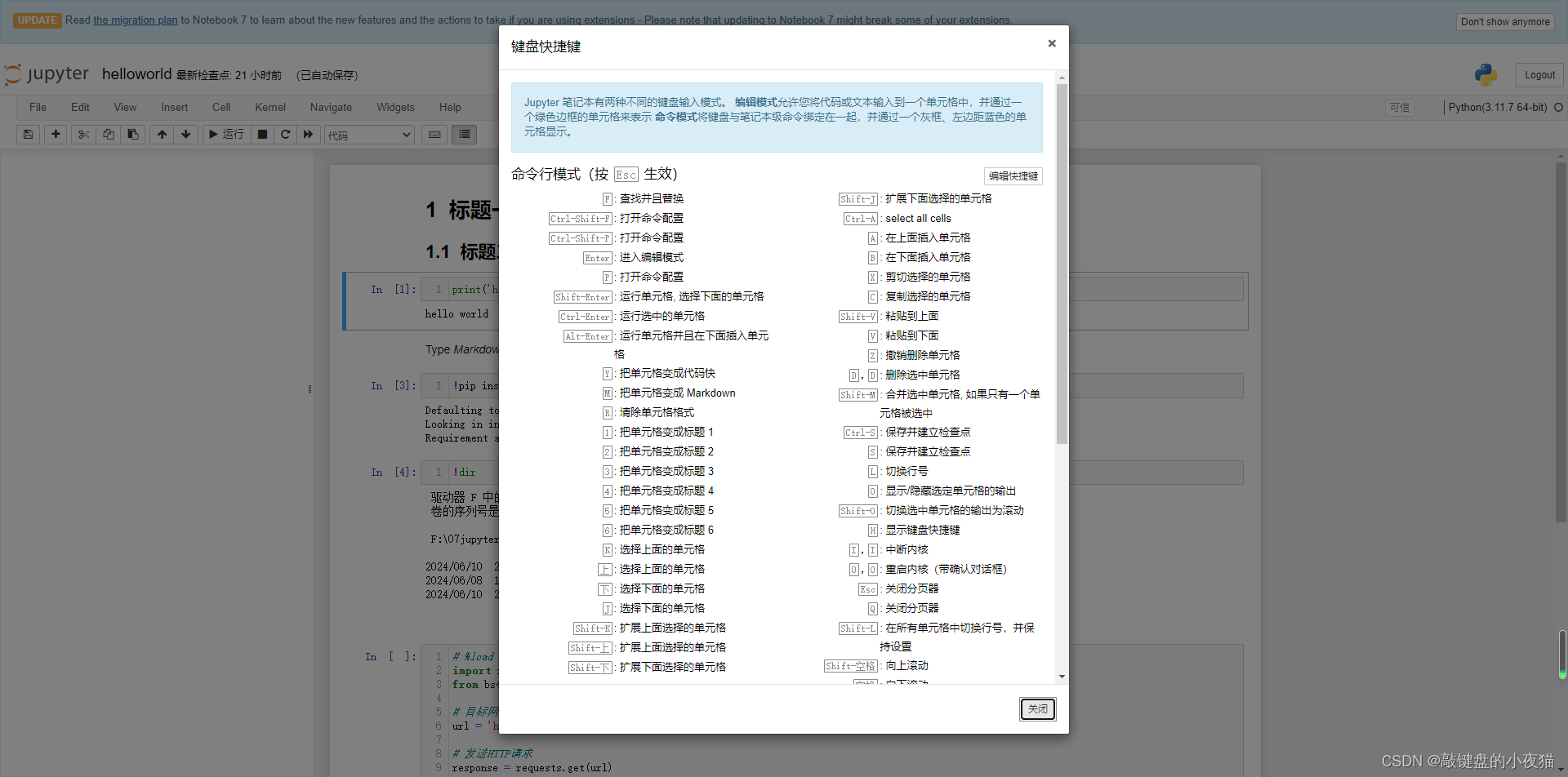Click the 运行 run button
The width and height of the screenshot is (1568, 777).
[x=226, y=135]
